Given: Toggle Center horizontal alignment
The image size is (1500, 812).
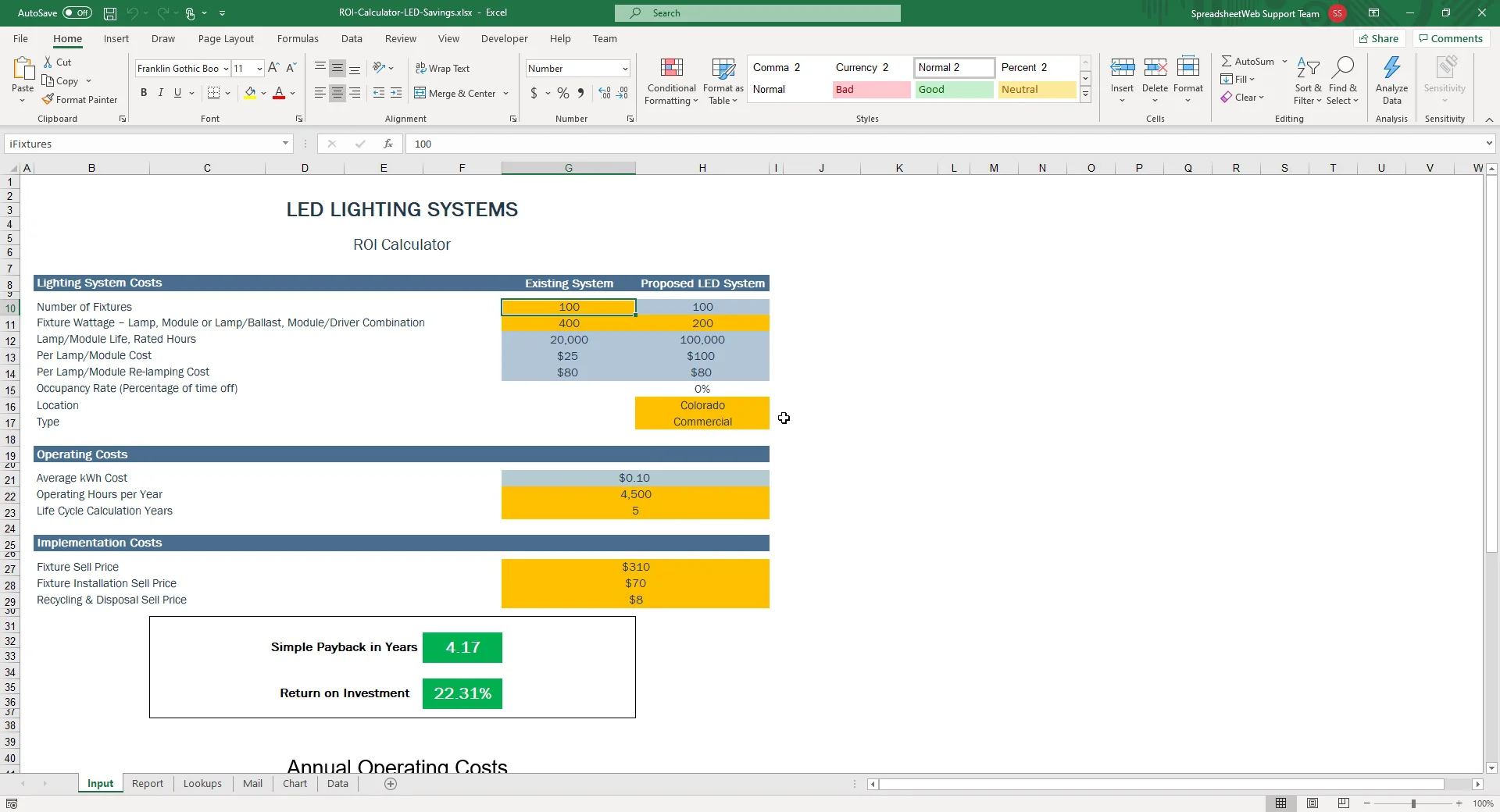Looking at the screenshot, I should tap(337, 93).
